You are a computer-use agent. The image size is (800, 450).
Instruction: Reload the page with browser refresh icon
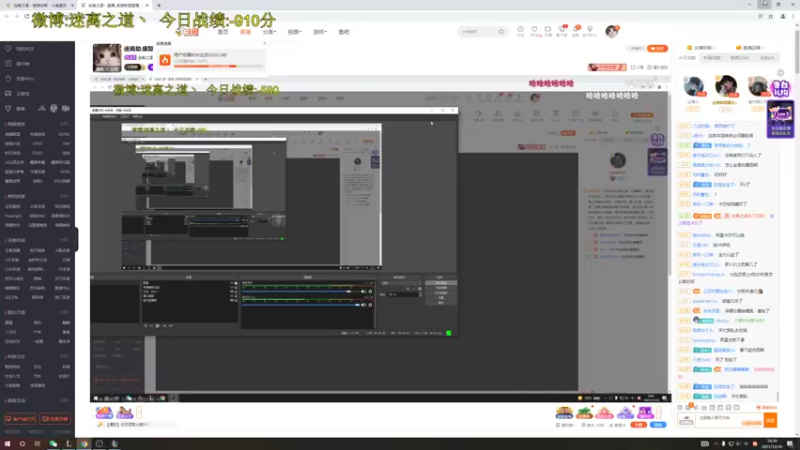(27, 16)
